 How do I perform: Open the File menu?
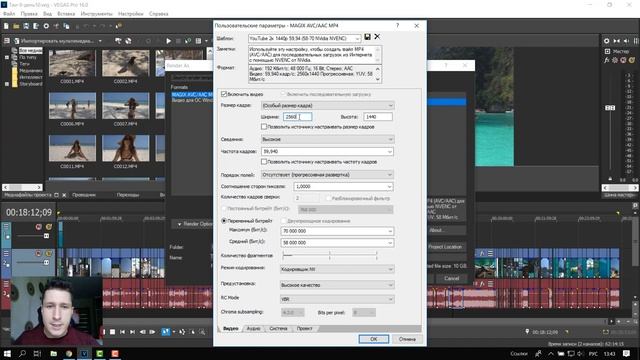pyautogui.click(x=9, y=14)
